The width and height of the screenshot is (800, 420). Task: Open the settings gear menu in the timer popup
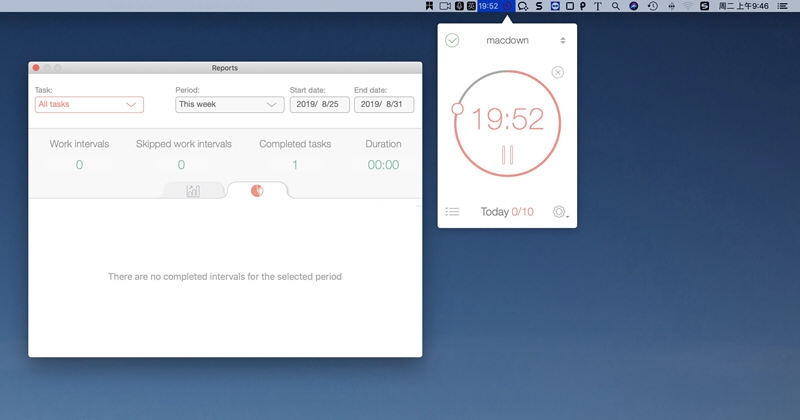560,211
